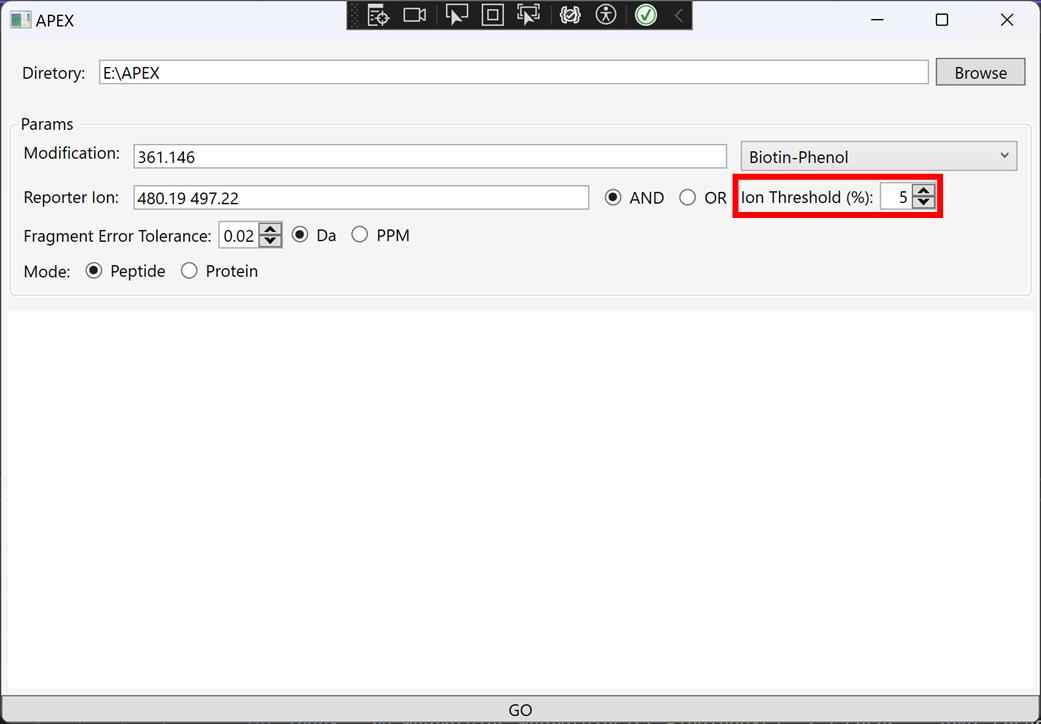Image resolution: width=1041 pixels, height=724 pixels.
Task: Activate the Select Element pointer tool
Action: (x=456, y=15)
